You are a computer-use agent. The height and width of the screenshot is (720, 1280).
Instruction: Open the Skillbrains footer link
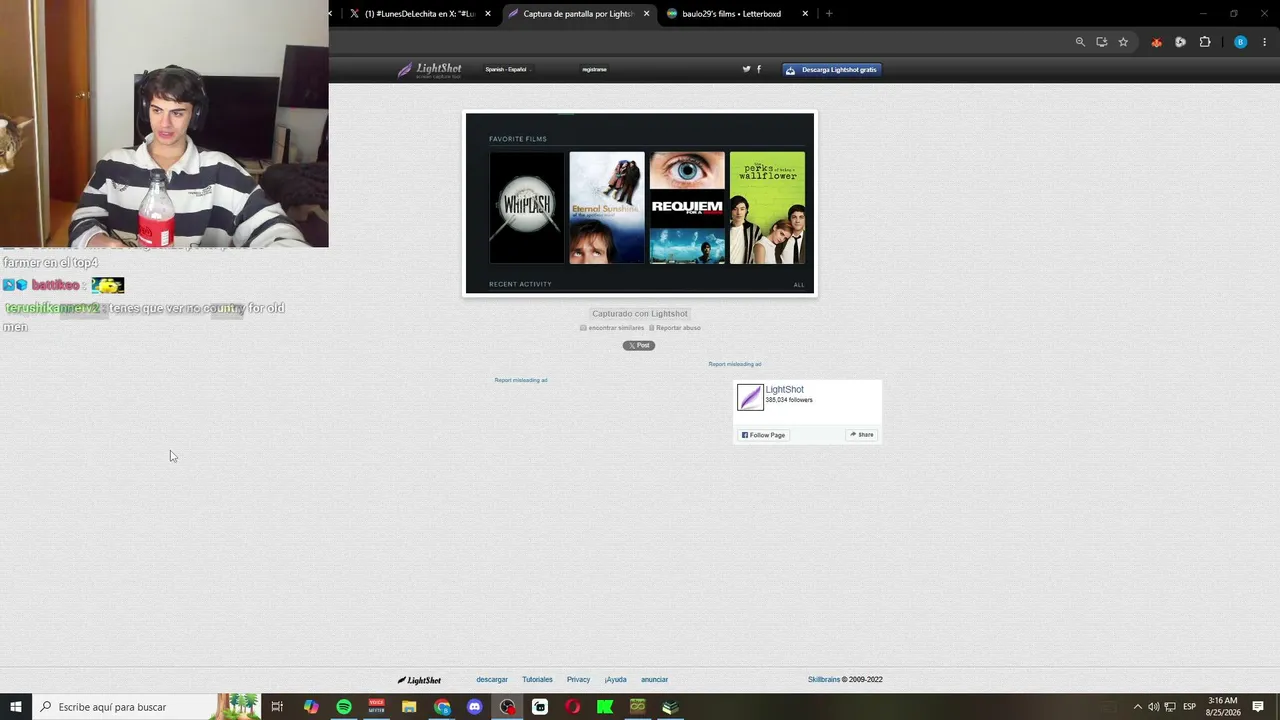(824, 680)
